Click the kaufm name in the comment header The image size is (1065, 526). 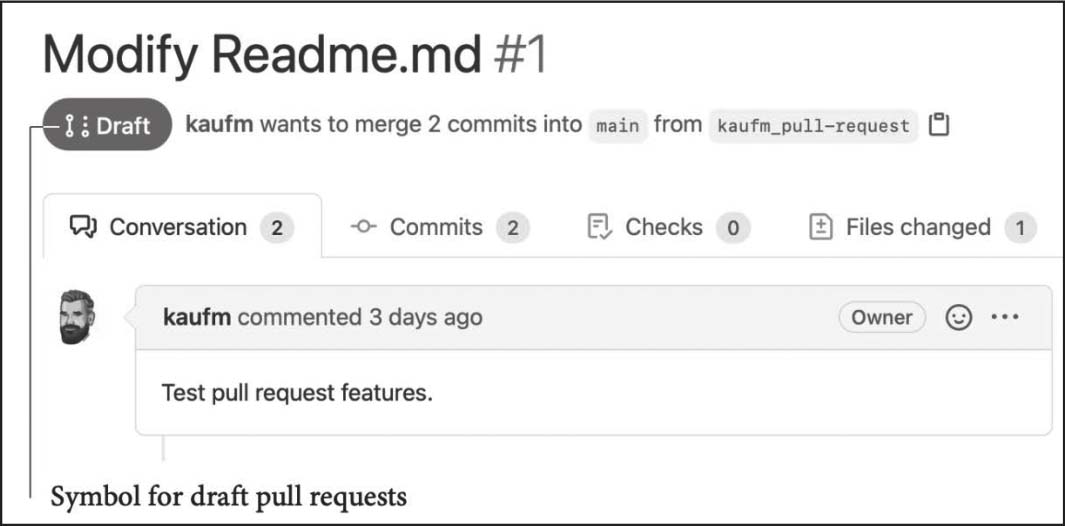coord(196,318)
